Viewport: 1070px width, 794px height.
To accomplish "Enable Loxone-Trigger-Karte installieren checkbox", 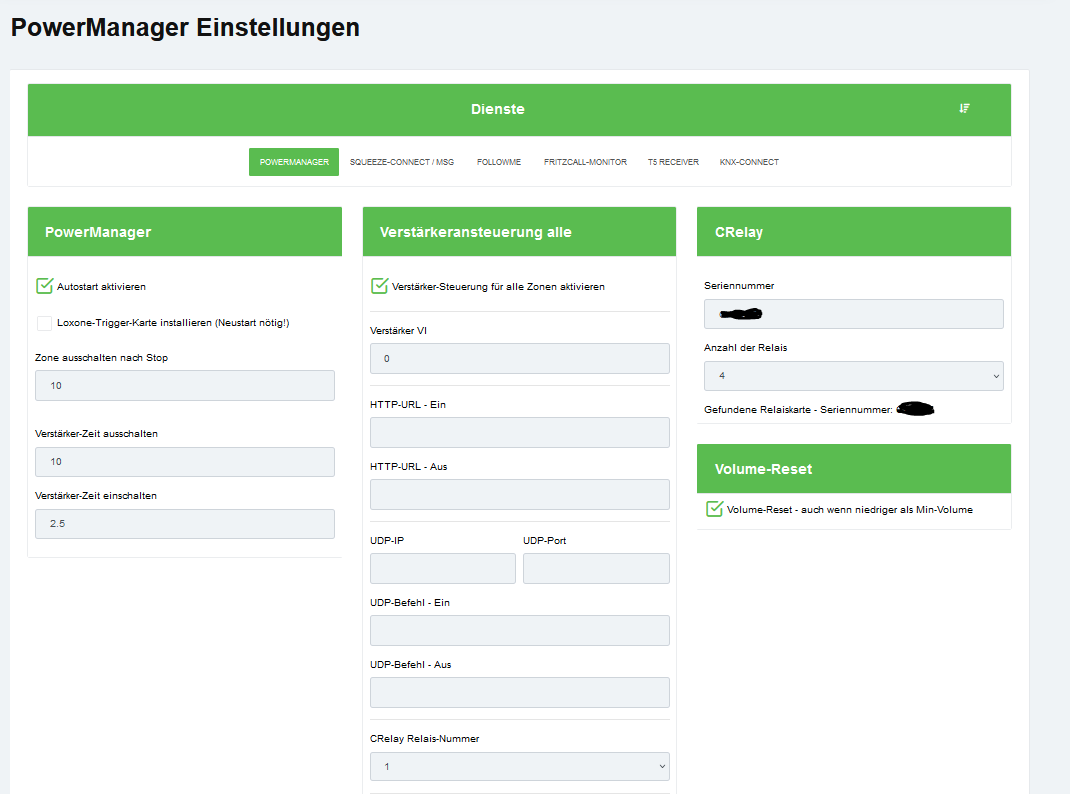I will [44, 323].
